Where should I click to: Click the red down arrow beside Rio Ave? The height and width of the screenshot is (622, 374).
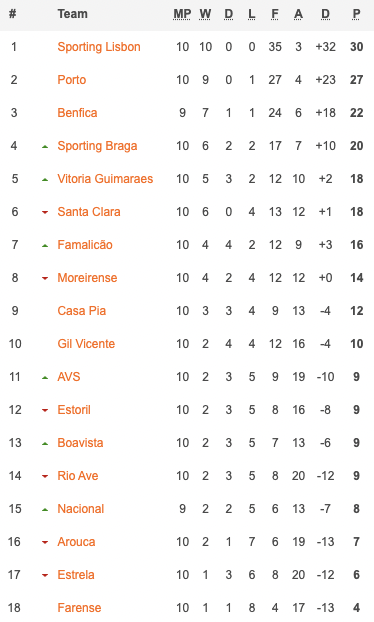coord(45,476)
